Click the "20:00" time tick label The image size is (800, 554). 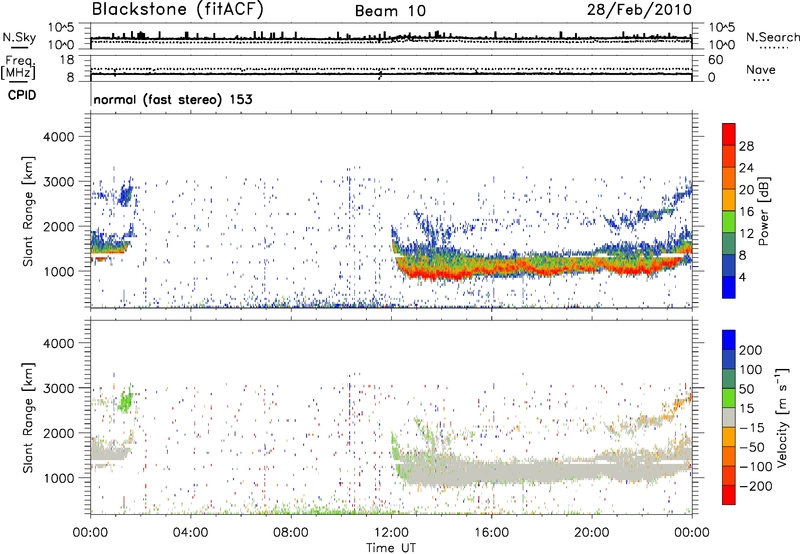(x=592, y=533)
